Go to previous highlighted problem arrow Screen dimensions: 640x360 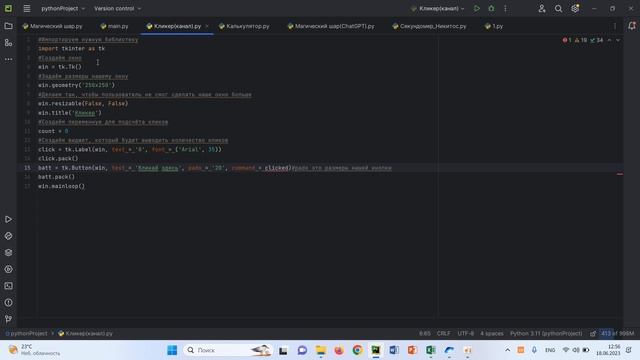[x=609, y=40]
